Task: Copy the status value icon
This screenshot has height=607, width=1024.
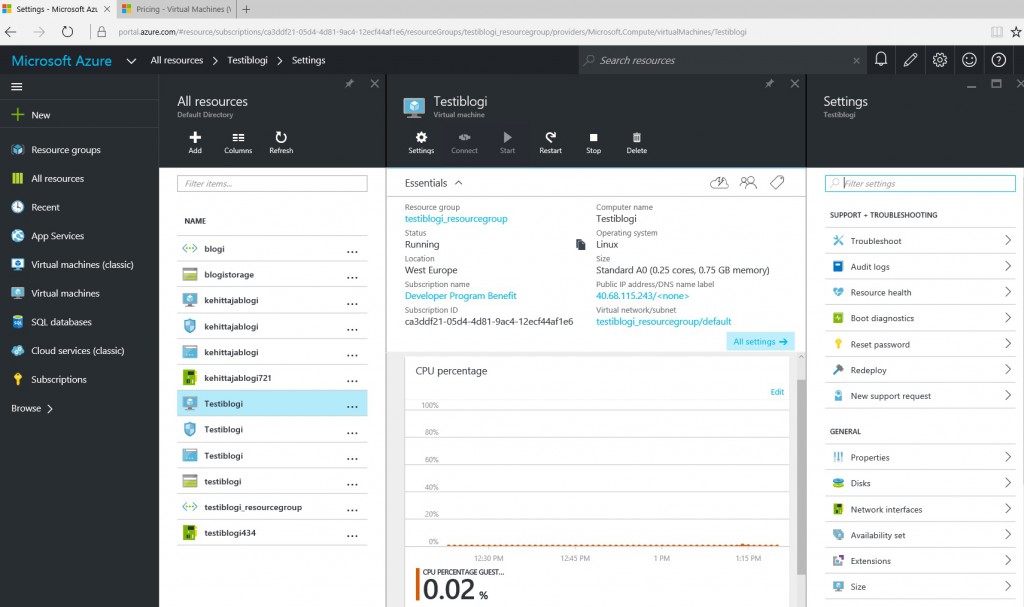Action: pos(581,244)
